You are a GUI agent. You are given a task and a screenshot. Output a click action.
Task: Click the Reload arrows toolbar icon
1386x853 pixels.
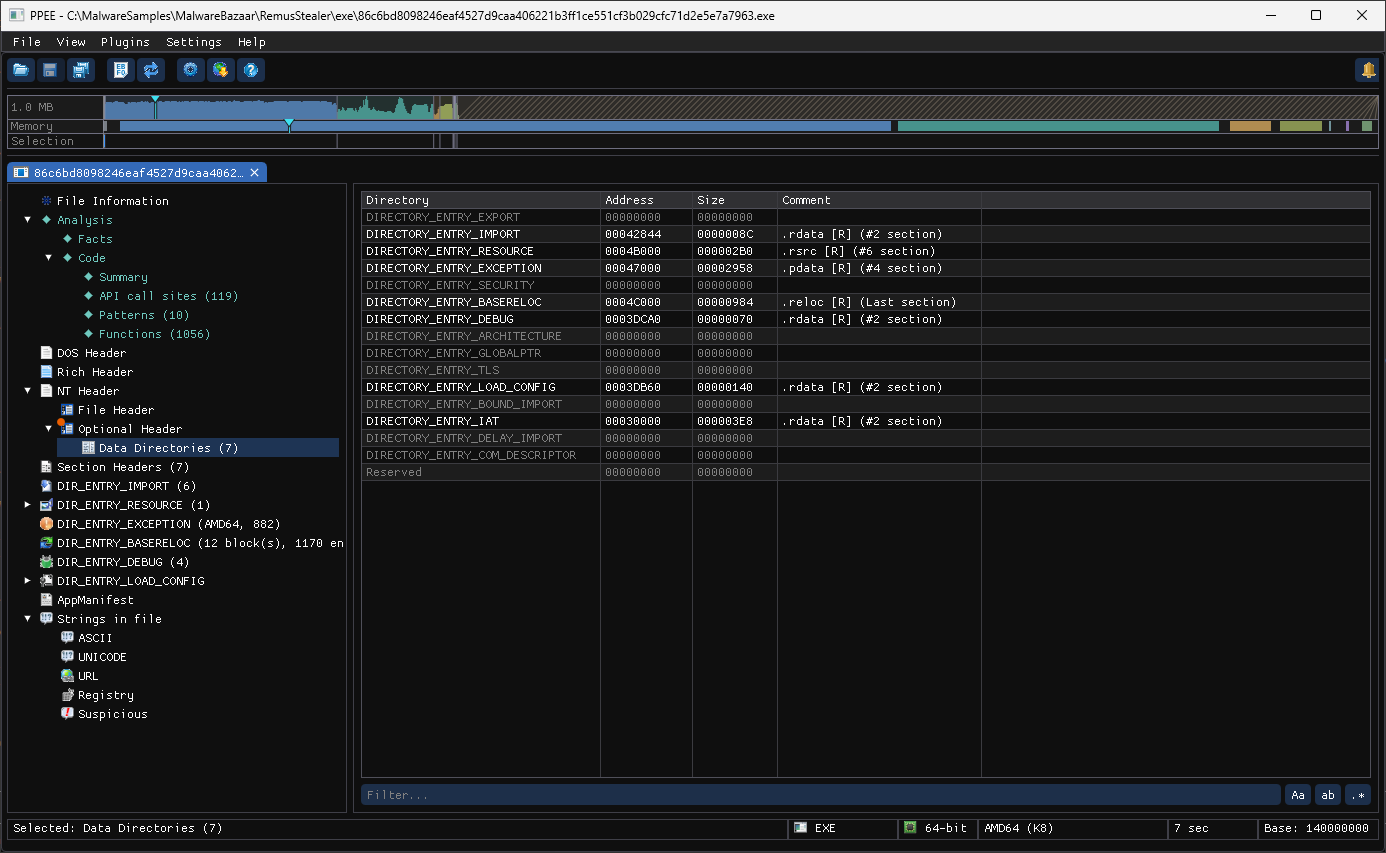(151, 70)
